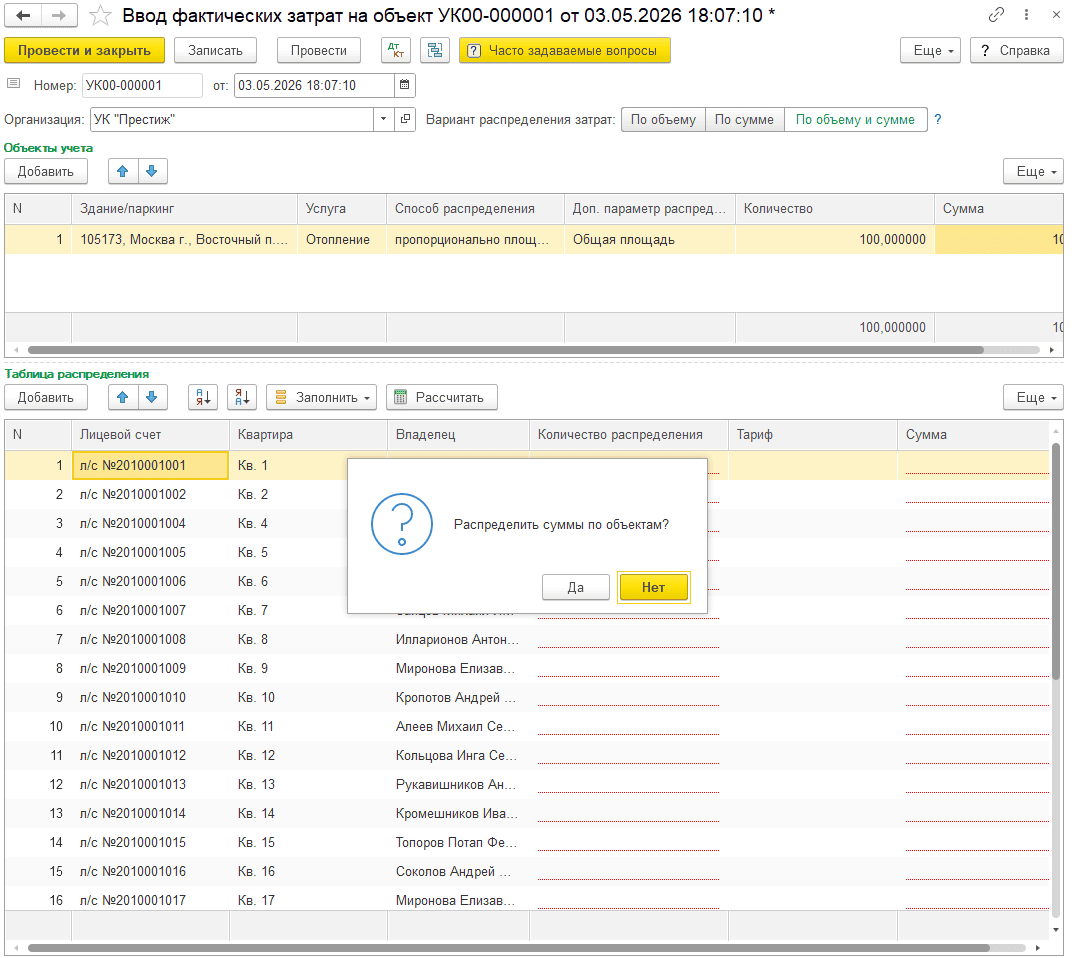Open the Дт/Кт postings icon
This screenshot has width=1081, height=958.
396,50
